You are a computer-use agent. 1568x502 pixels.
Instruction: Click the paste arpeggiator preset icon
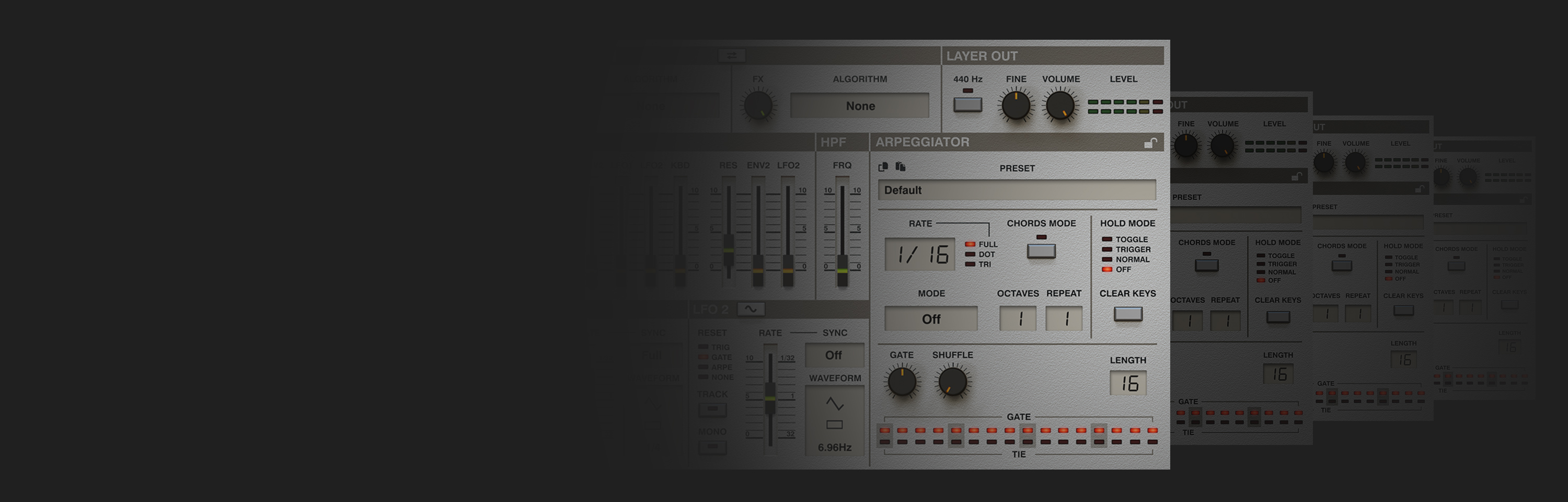point(900,167)
